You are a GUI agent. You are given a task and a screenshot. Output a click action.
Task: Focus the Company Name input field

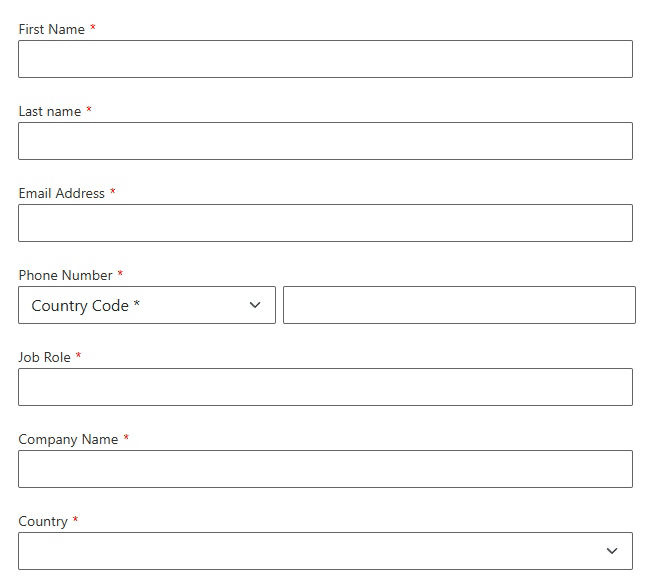tap(325, 469)
